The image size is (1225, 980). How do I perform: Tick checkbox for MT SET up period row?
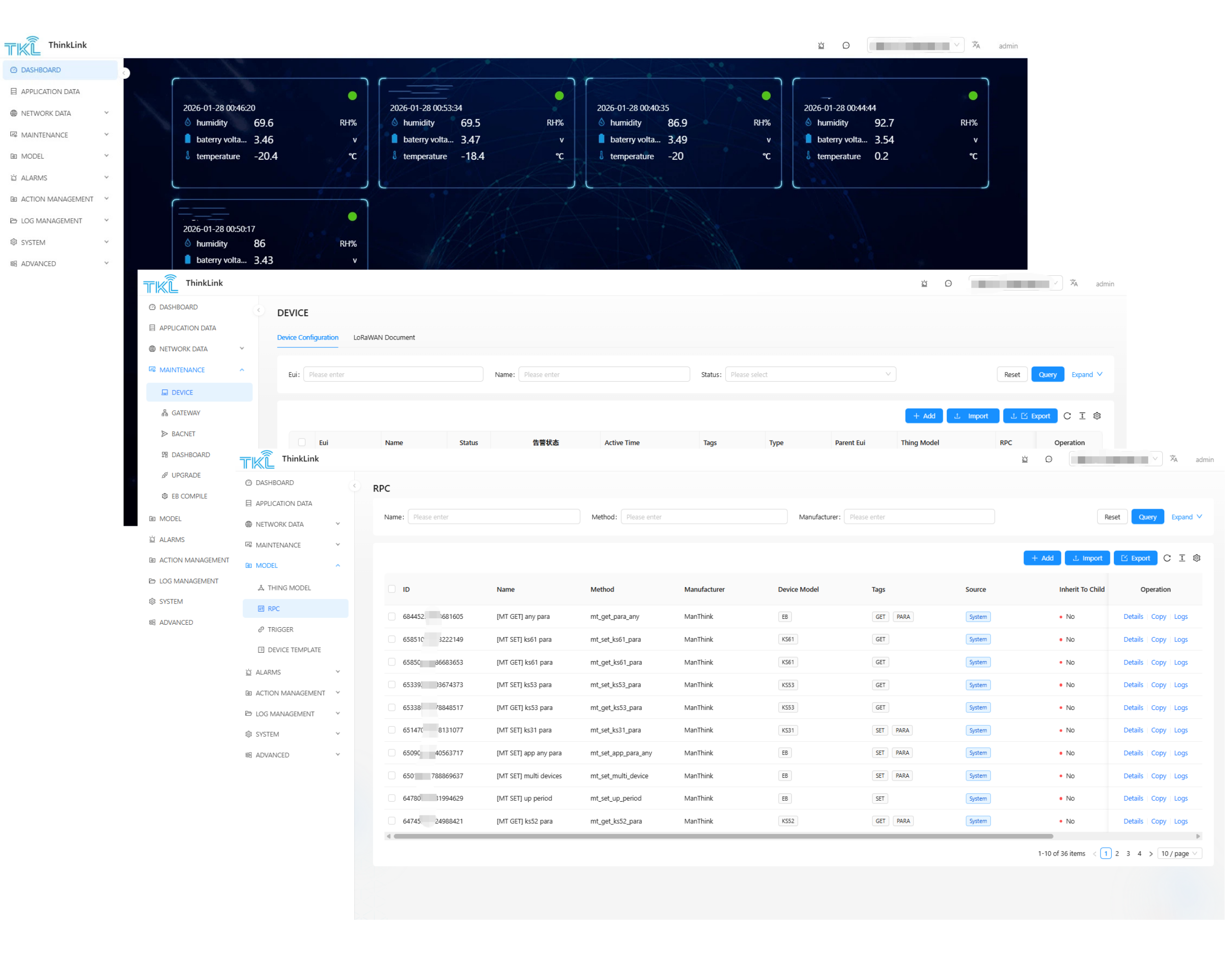point(392,798)
